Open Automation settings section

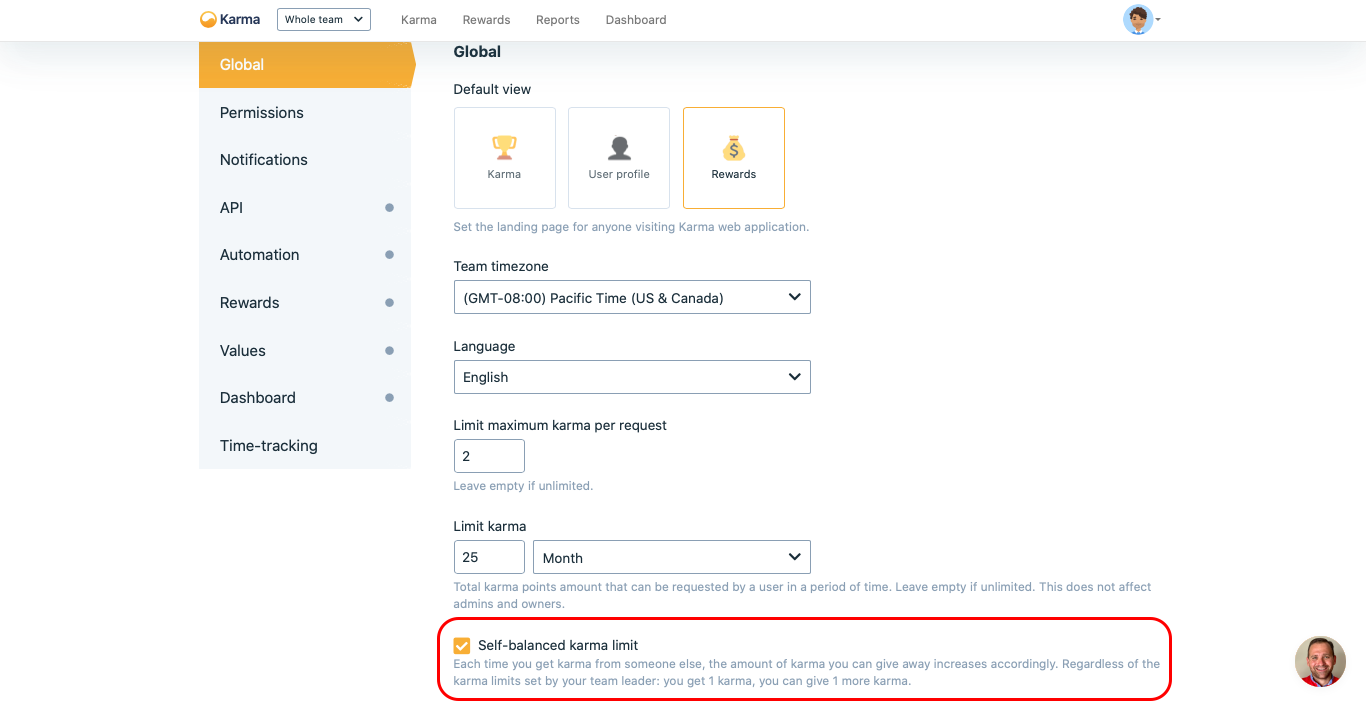tap(305, 255)
